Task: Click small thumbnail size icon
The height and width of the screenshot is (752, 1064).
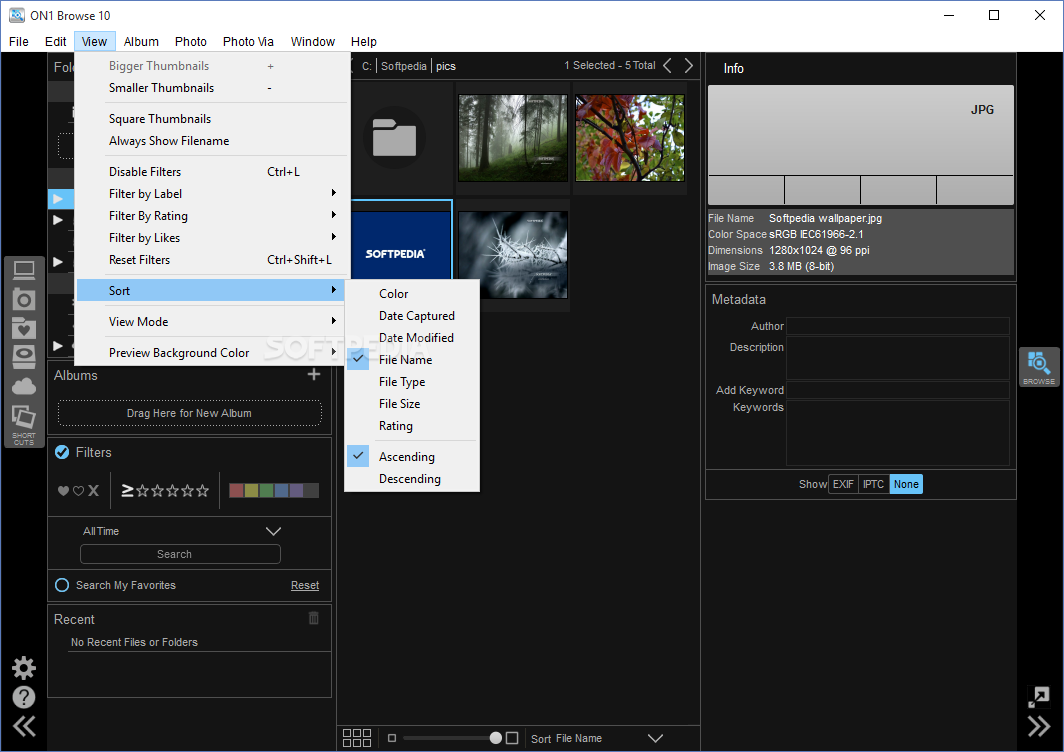Action: (392, 738)
